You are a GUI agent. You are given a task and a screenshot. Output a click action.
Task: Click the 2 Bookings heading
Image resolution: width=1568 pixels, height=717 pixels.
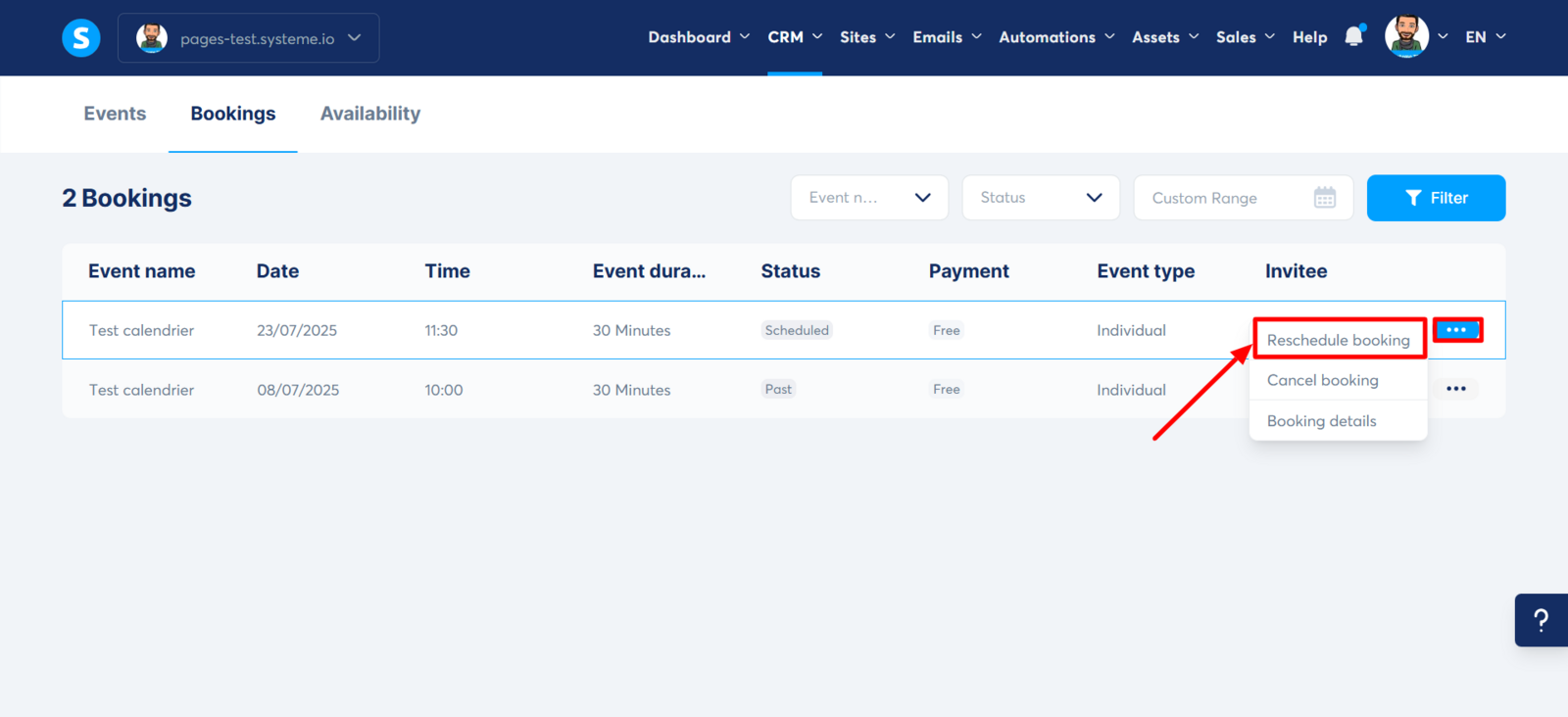(127, 198)
